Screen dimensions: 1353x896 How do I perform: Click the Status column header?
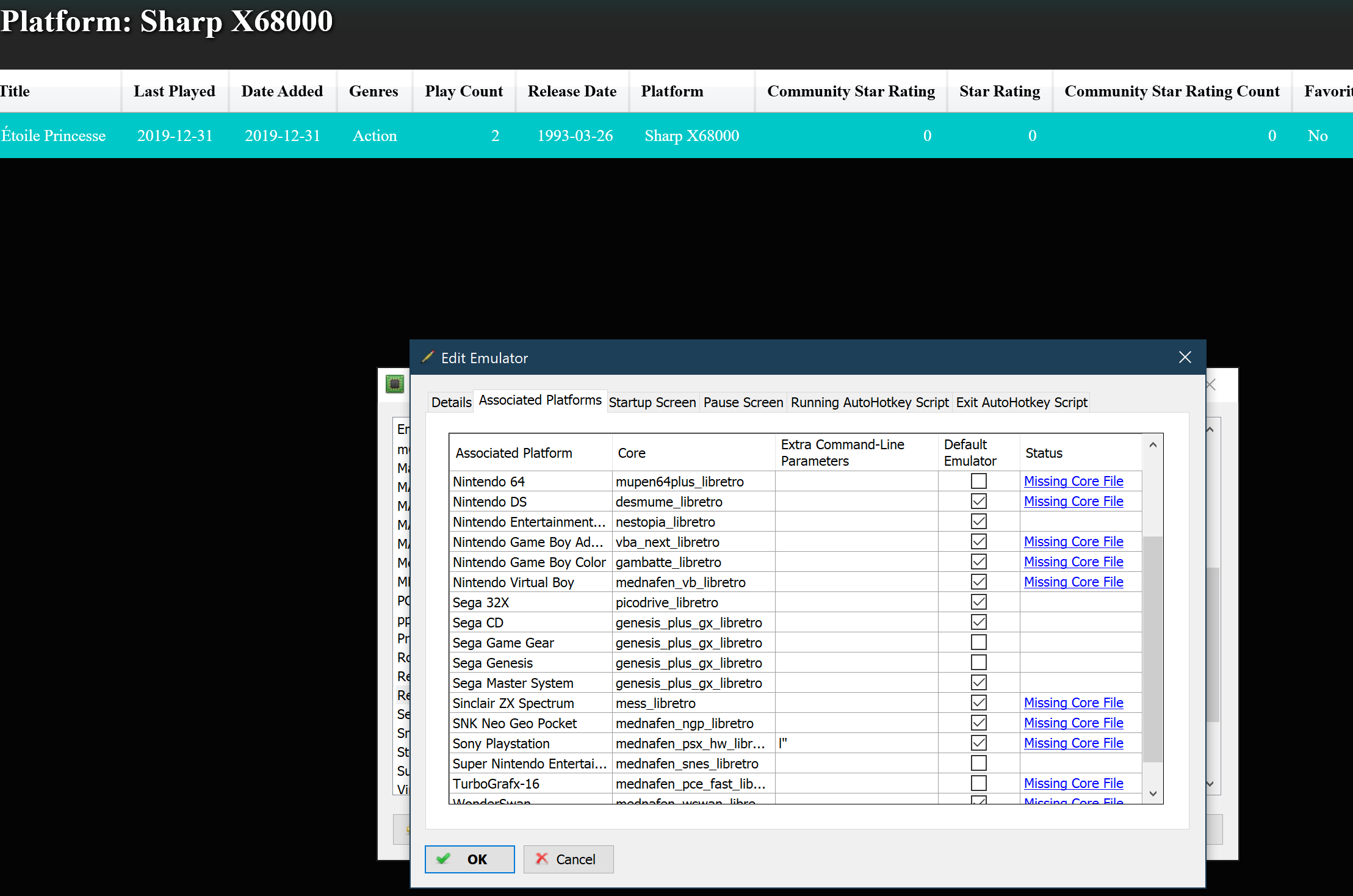tap(1080, 452)
